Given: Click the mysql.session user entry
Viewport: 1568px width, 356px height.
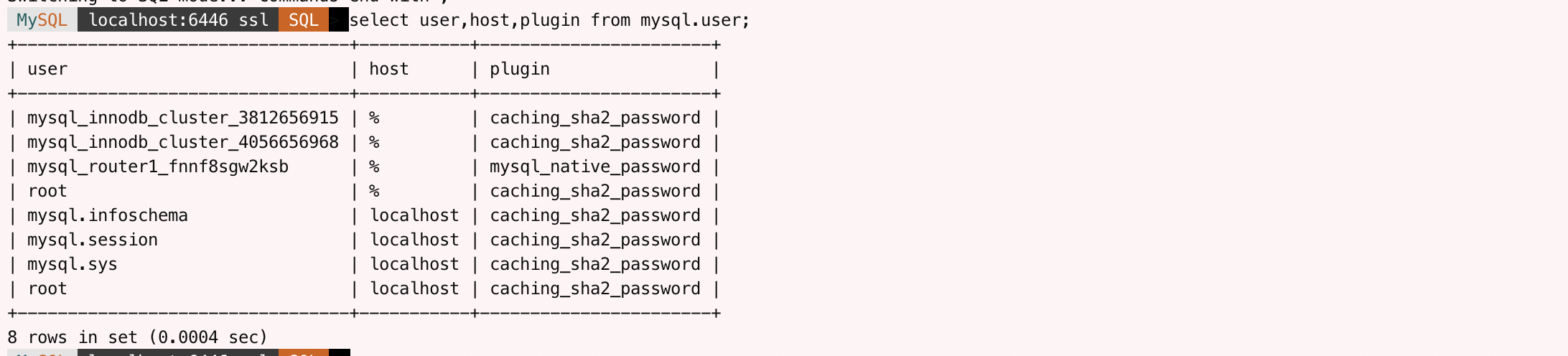Looking at the screenshot, I should pos(93,240).
